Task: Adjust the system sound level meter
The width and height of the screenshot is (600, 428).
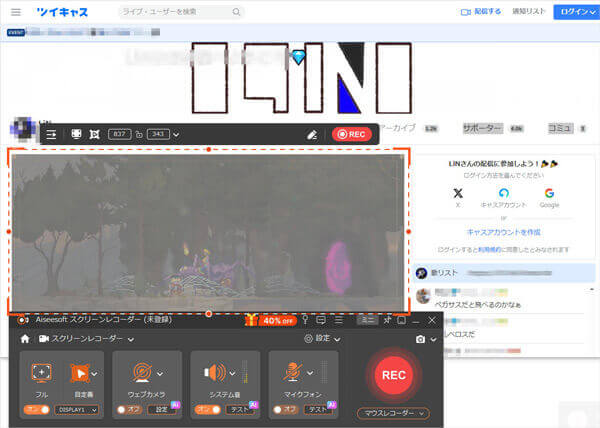Action: pyautogui.click(x=245, y=371)
